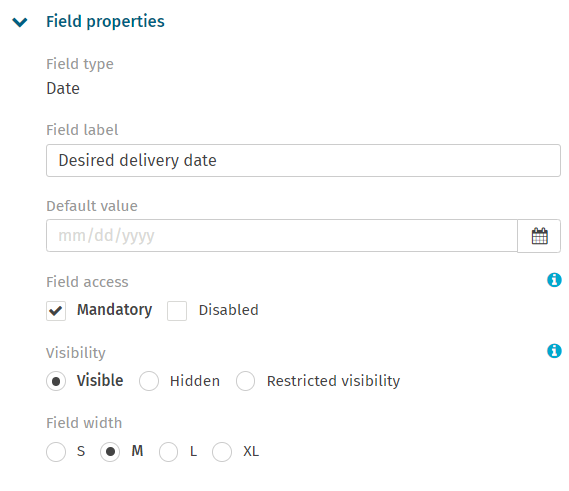569x491 pixels.
Task: Click the Field properties section heading
Action: pyautogui.click(x=105, y=21)
